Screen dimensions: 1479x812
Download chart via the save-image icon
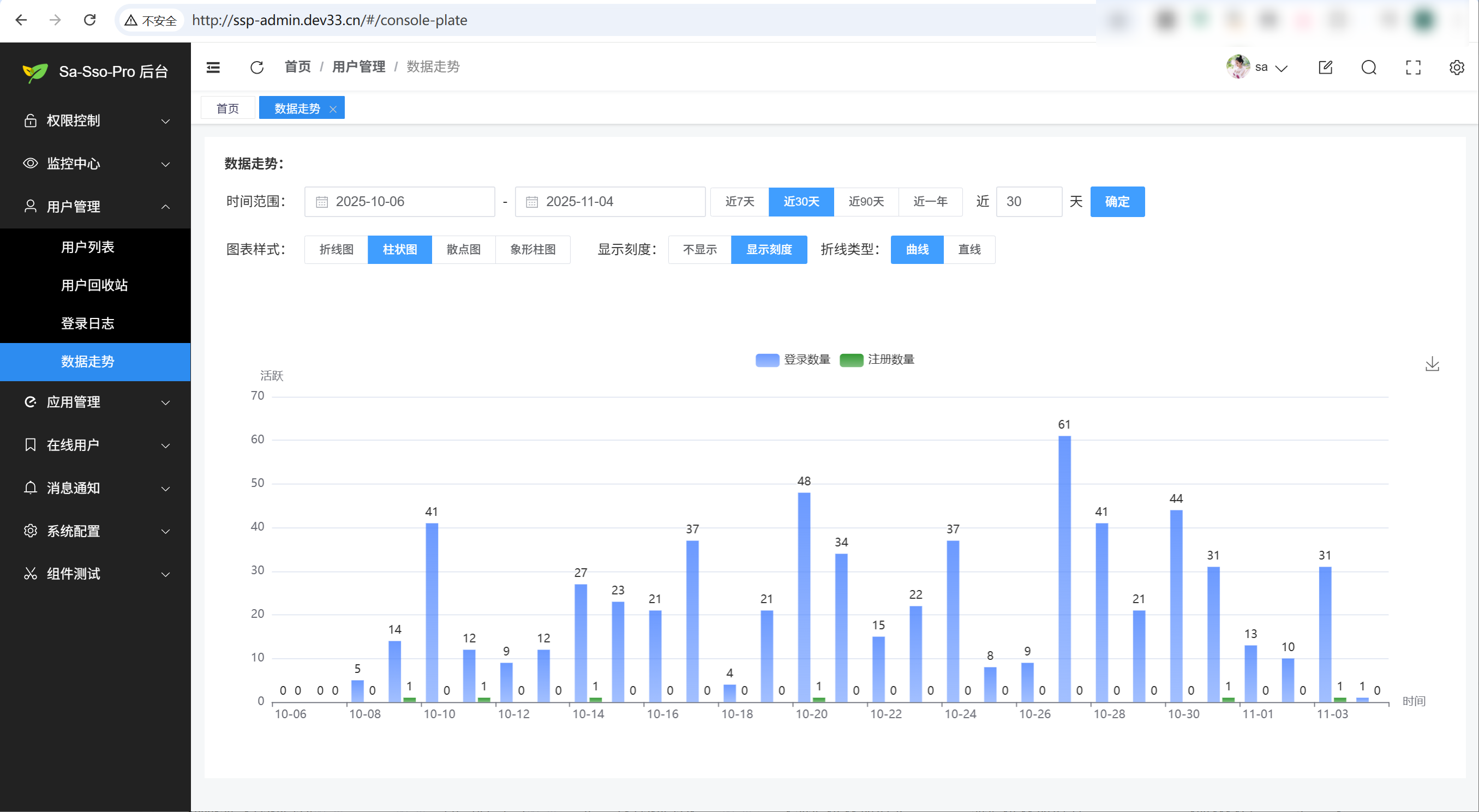click(1432, 364)
